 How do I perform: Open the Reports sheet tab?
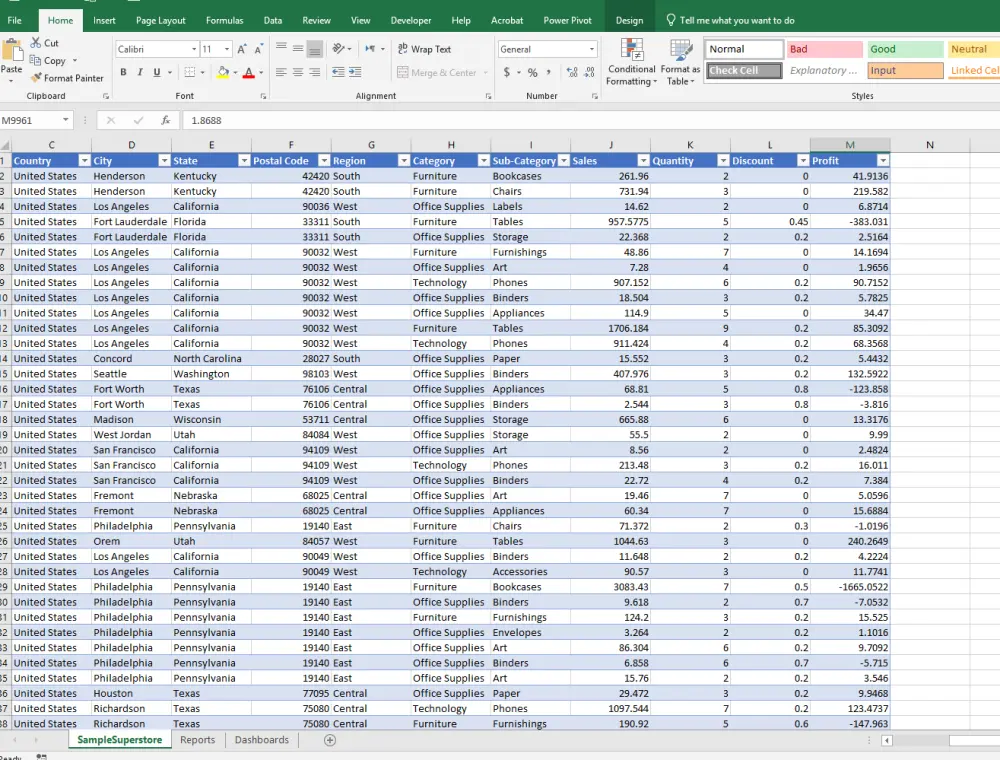(x=198, y=740)
